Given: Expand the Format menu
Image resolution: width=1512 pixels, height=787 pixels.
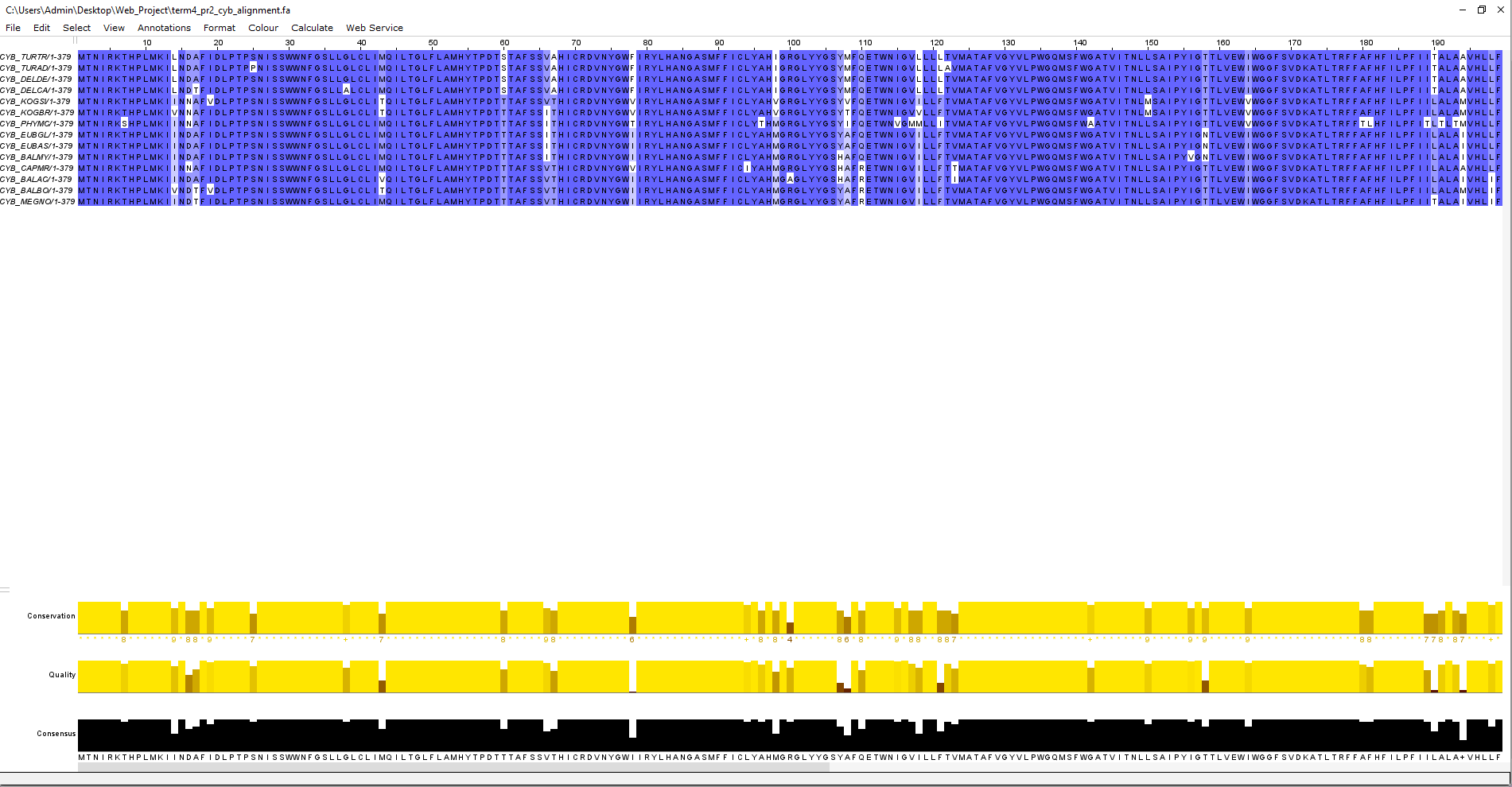Looking at the screenshot, I should (x=219, y=28).
